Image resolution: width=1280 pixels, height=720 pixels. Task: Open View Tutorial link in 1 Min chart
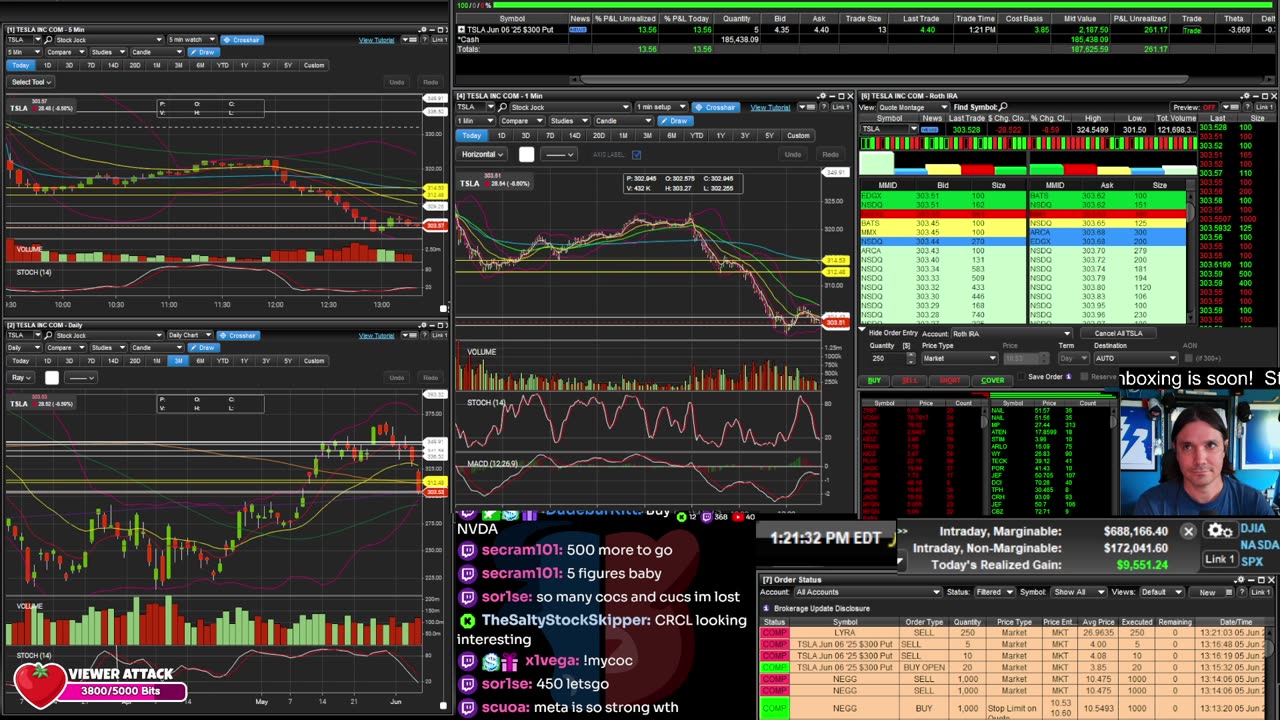pos(770,107)
